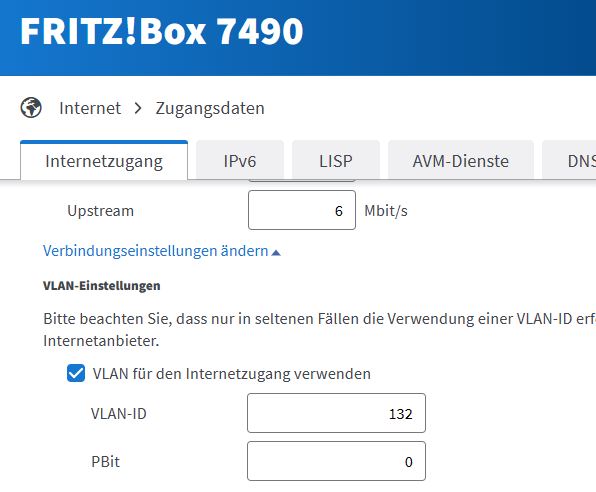Open the DNS tab at right edge

click(x=569, y=161)
